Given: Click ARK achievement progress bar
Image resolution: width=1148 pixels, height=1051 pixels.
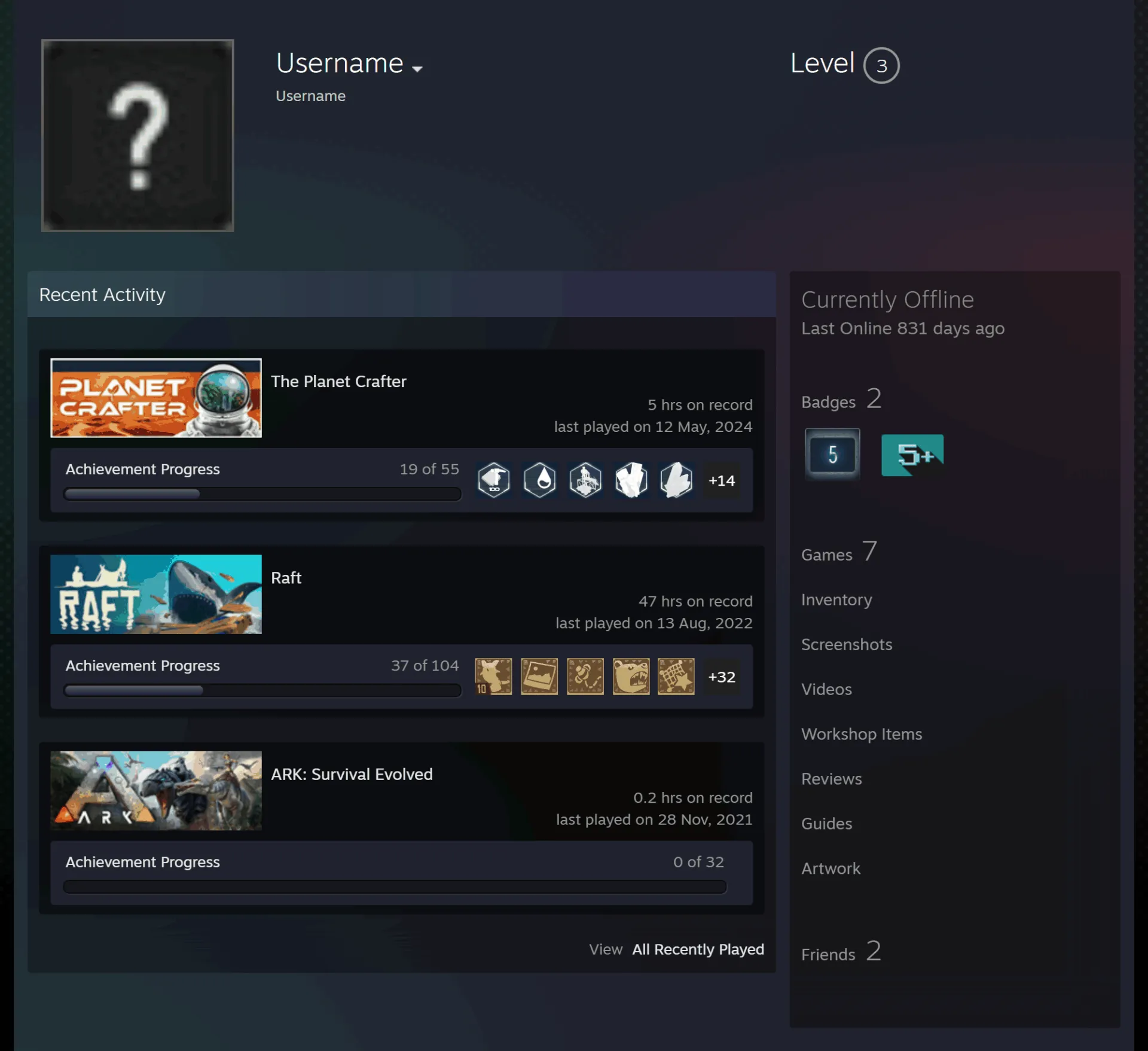Looking at the screenshot, I should point(395,887).
